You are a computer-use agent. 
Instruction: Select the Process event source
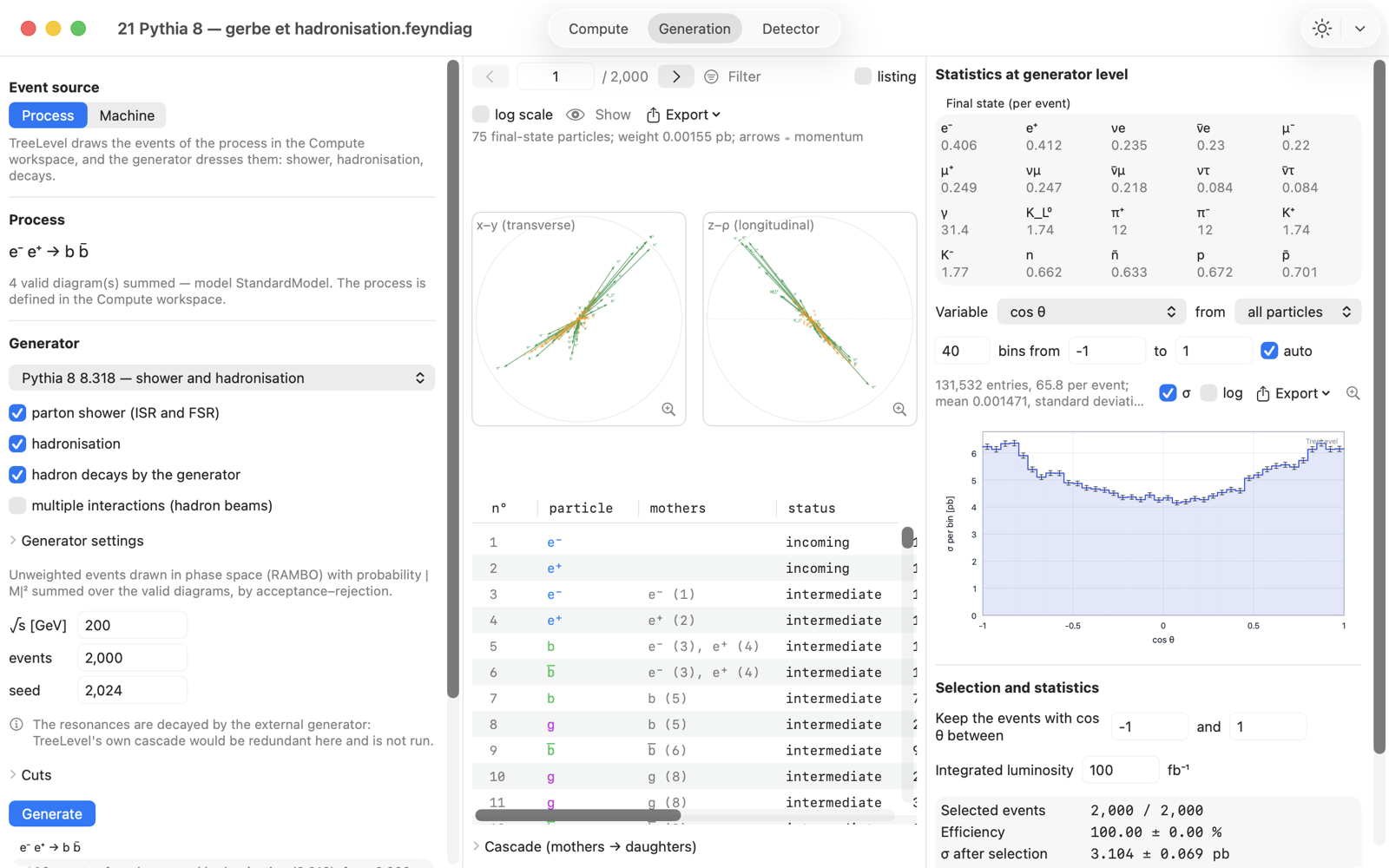click(48, 115)
